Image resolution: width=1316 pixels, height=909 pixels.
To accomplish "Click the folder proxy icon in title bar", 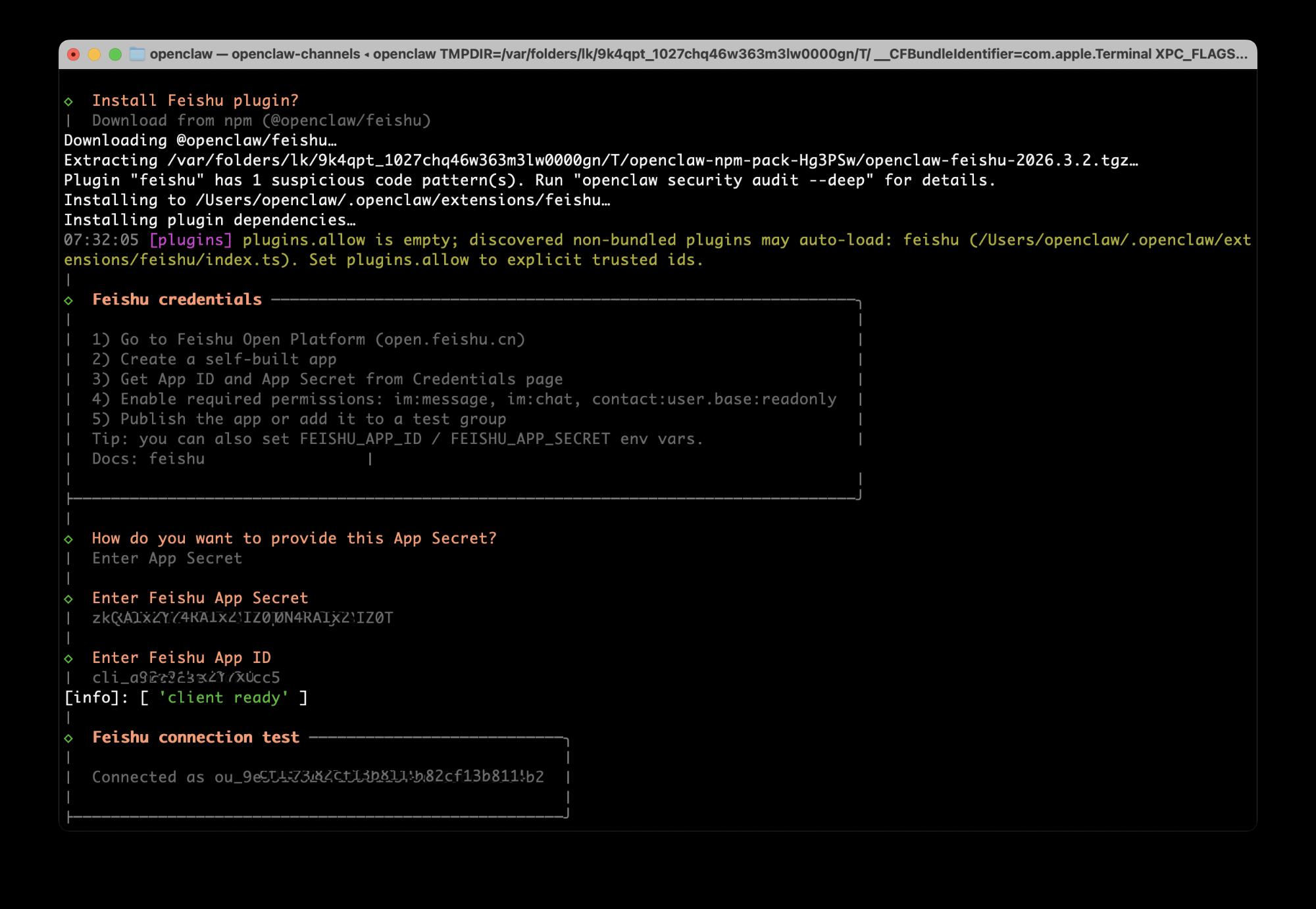I will click(137, 54).
